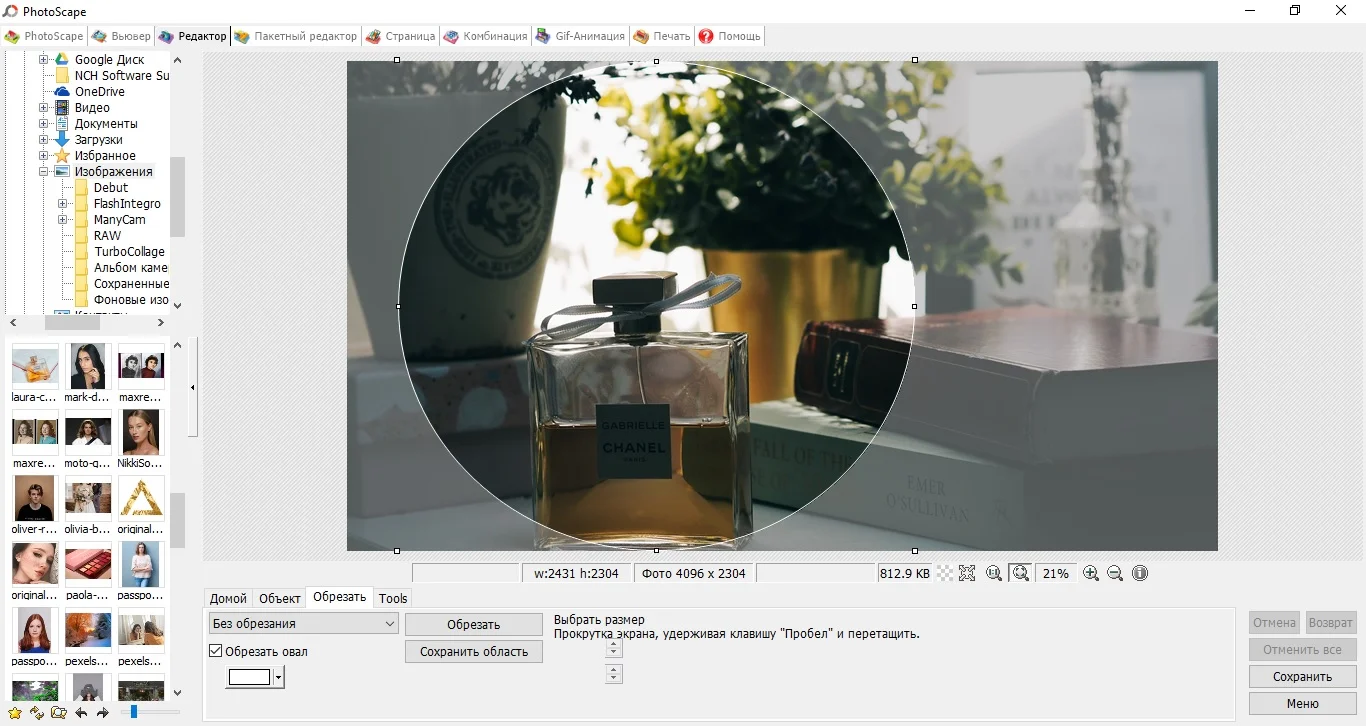Click the Видео folder icon in tree
This screenshot has height=726, width=1366.
coord(62,108)
